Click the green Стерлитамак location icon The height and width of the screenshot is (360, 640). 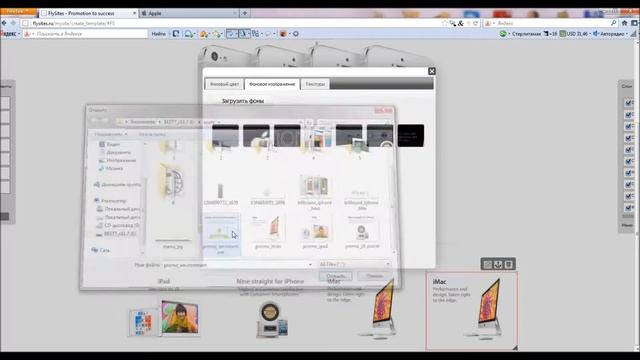[x=503, y=34]
